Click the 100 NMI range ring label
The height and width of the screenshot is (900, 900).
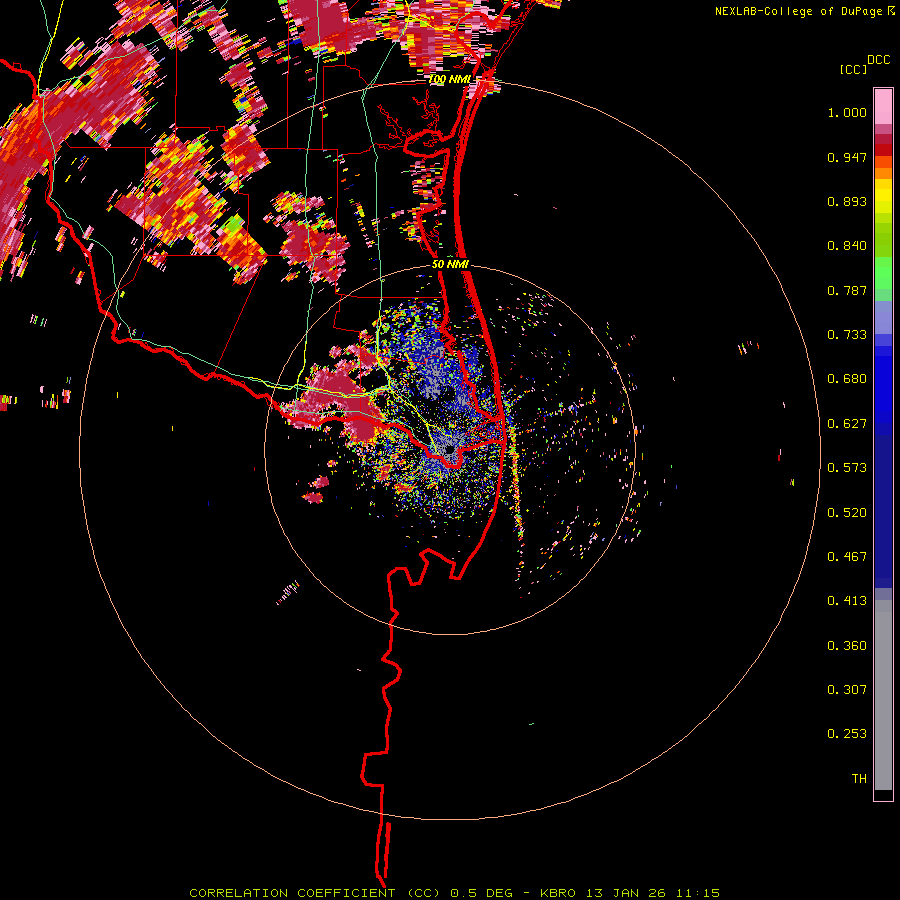[x=450, y=79]
